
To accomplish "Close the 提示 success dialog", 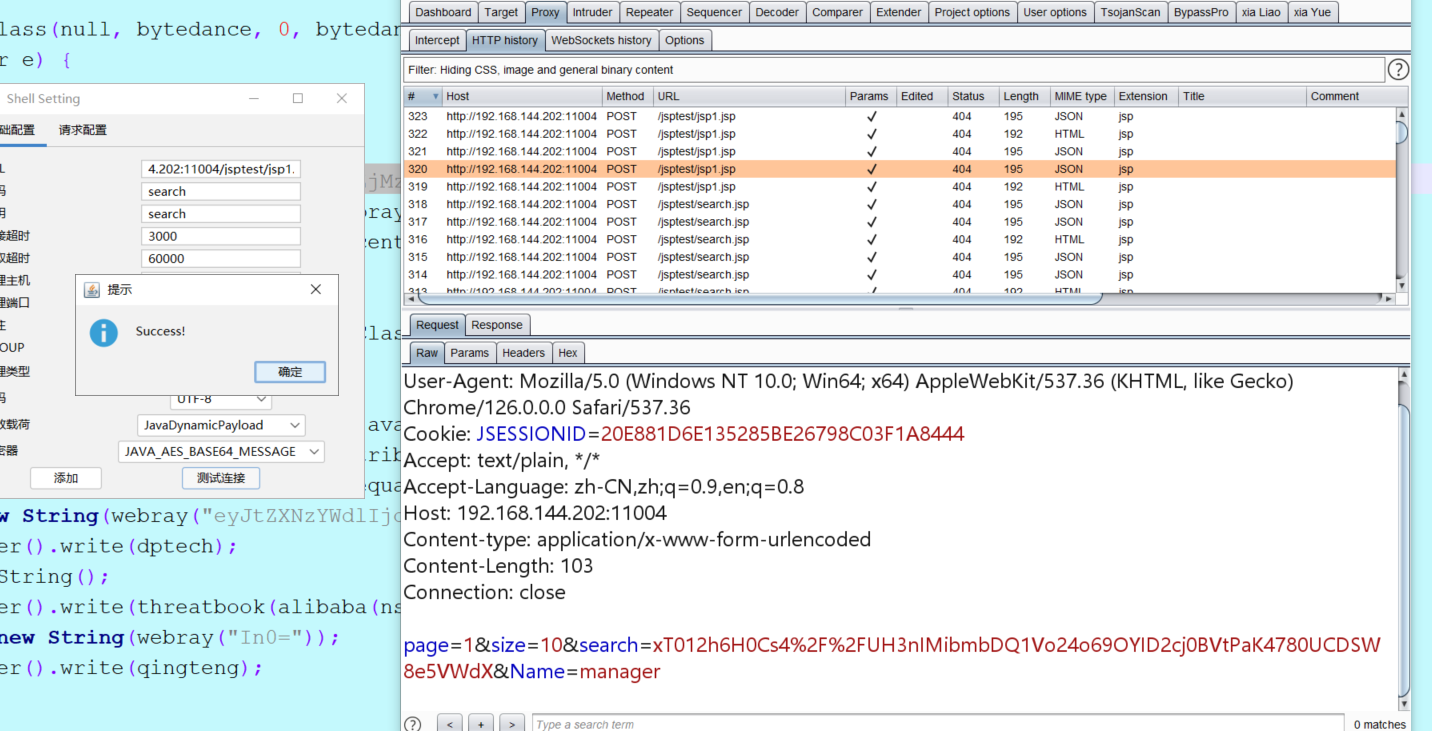I will click(316, 289).
